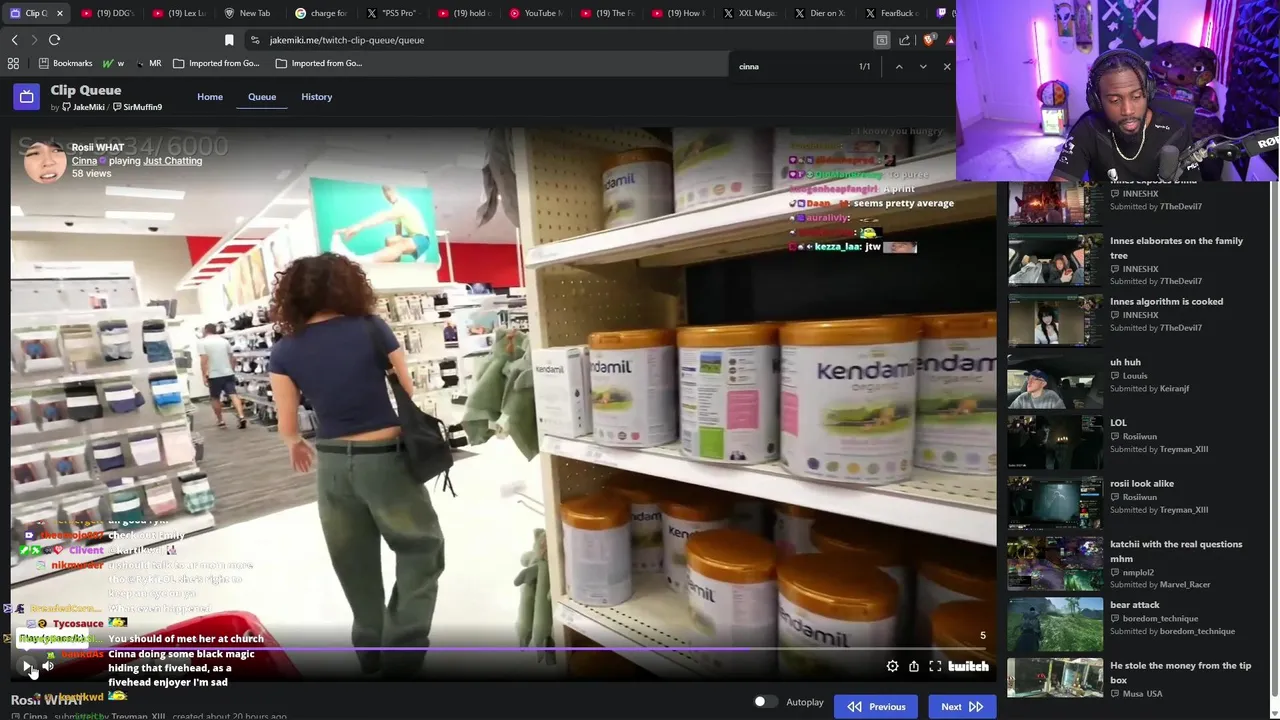Screen dimensions: 1280x720
Task: Switch to the FearBuck X tab
Action: pyautogui.click(x=892, y=13)
